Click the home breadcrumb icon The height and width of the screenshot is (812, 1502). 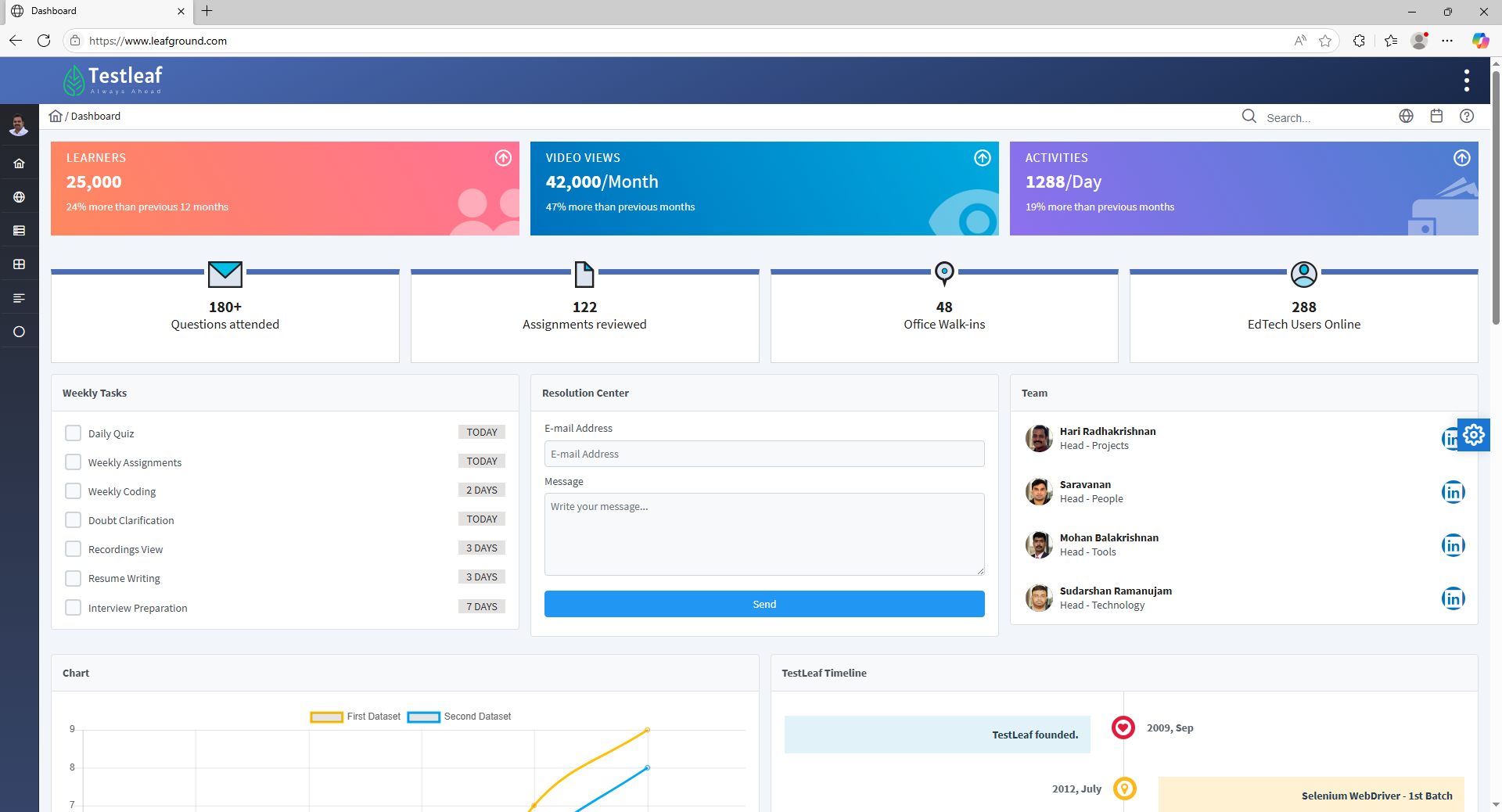56,116
